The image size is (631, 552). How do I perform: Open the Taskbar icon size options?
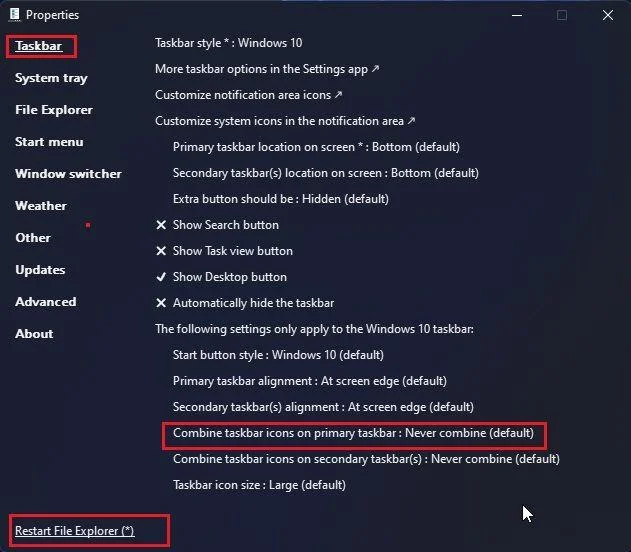click(x=259, y=485)
